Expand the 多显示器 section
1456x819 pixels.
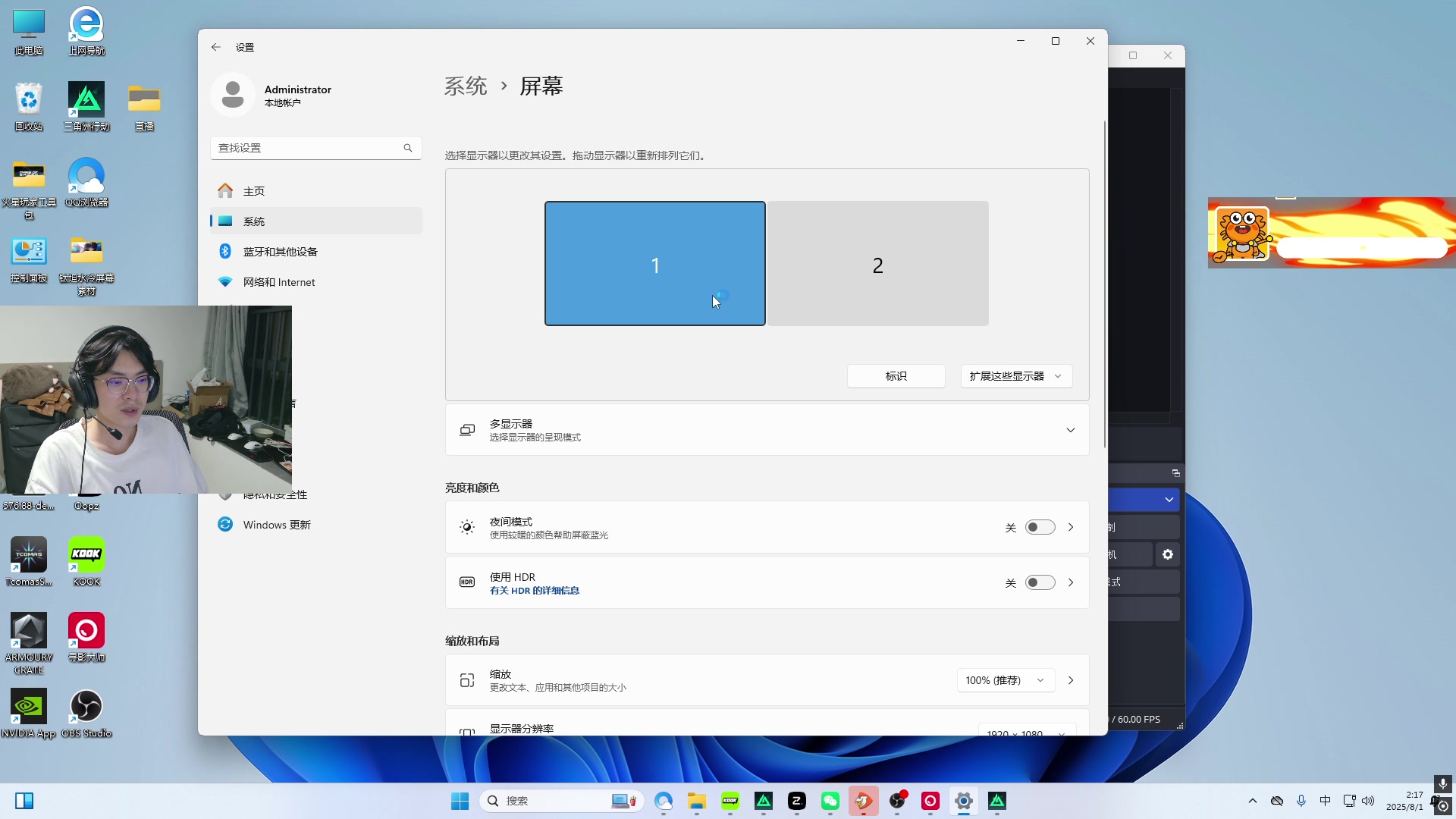point(767,430)
